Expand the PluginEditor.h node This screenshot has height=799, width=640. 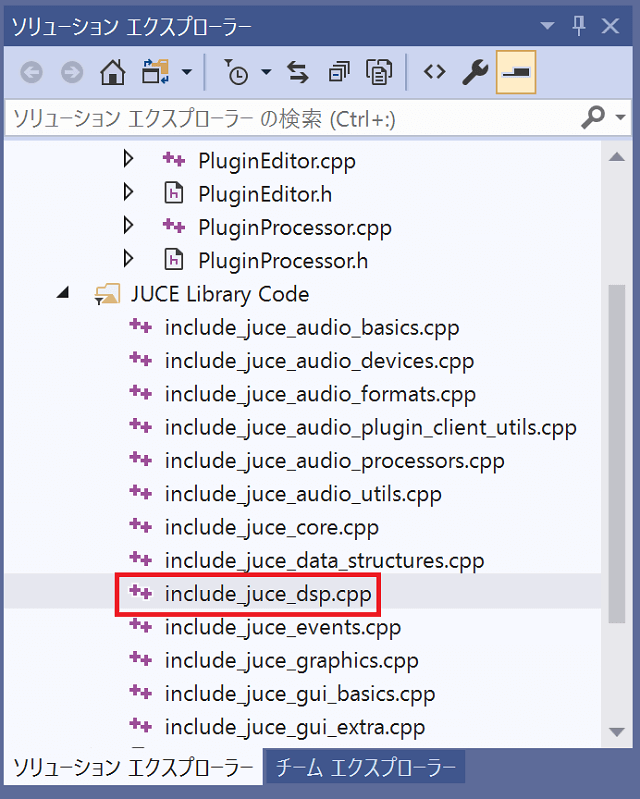(128, 192)
